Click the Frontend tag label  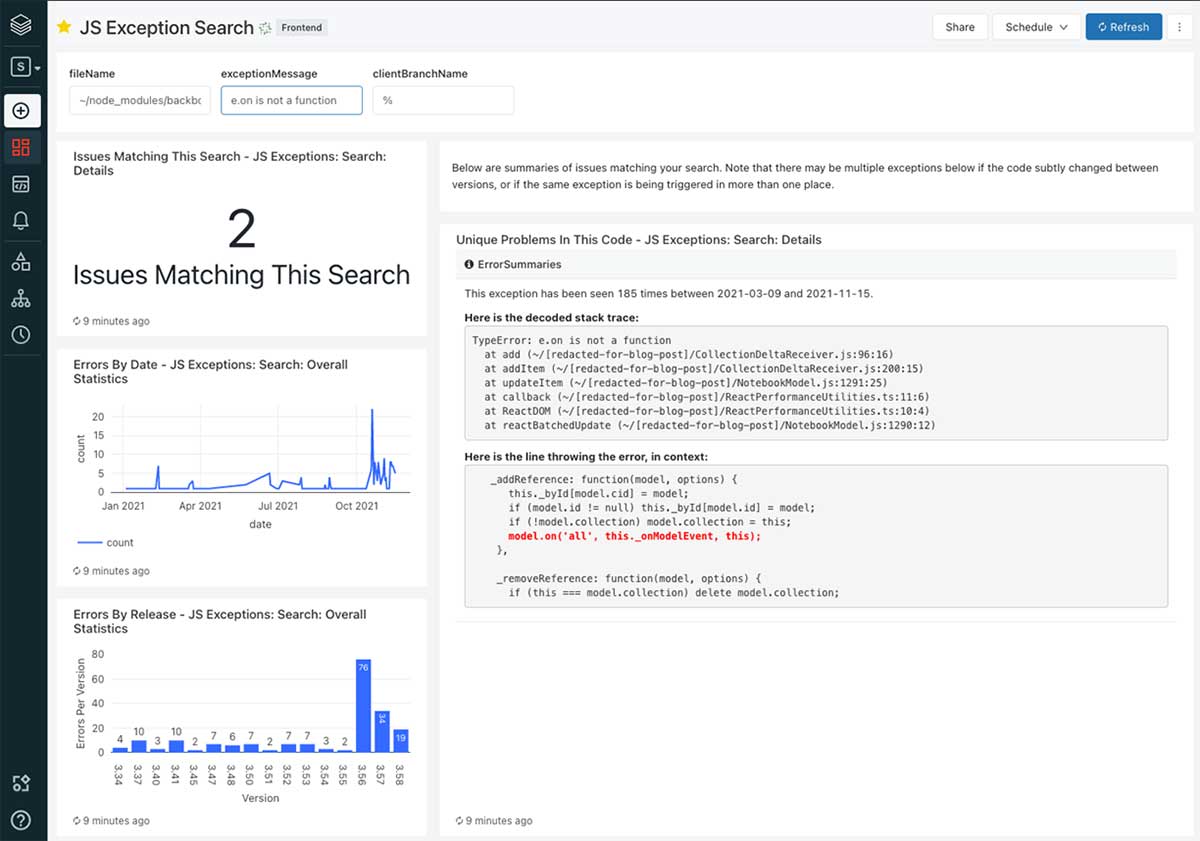coord(301,28)
